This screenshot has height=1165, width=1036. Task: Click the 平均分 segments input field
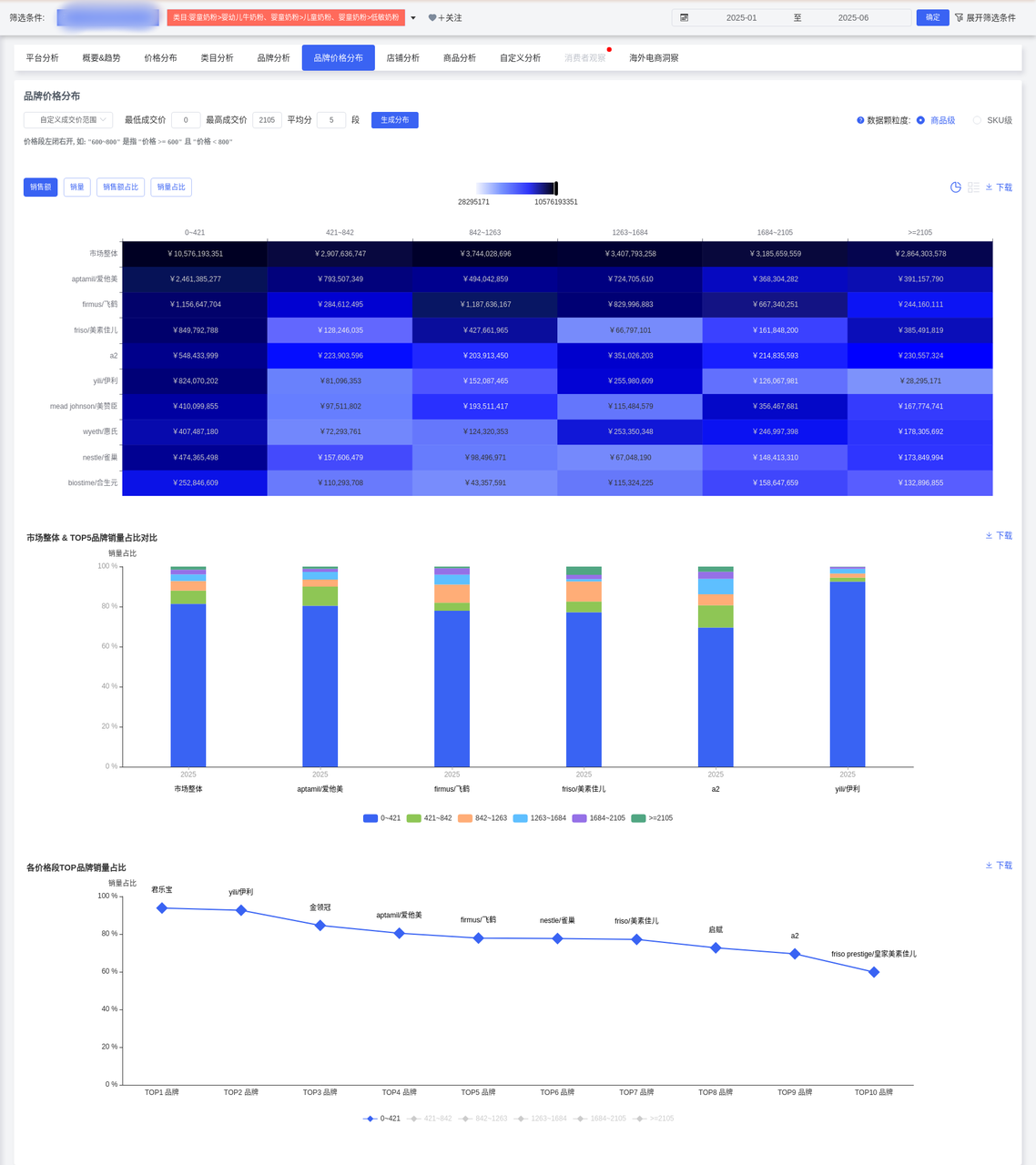point(331,120)
